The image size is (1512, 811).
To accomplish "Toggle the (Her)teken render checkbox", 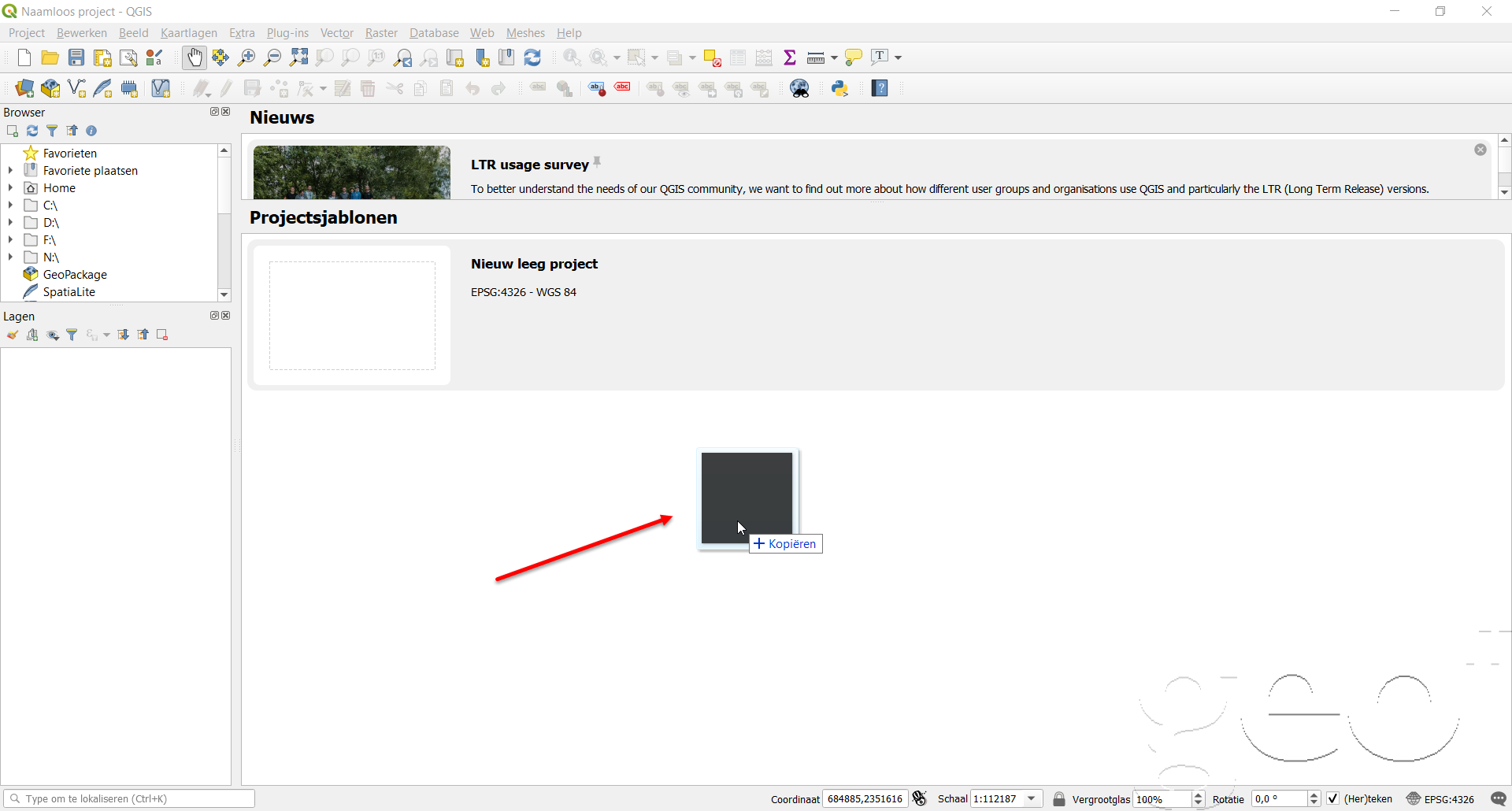I will point(1332,798).
